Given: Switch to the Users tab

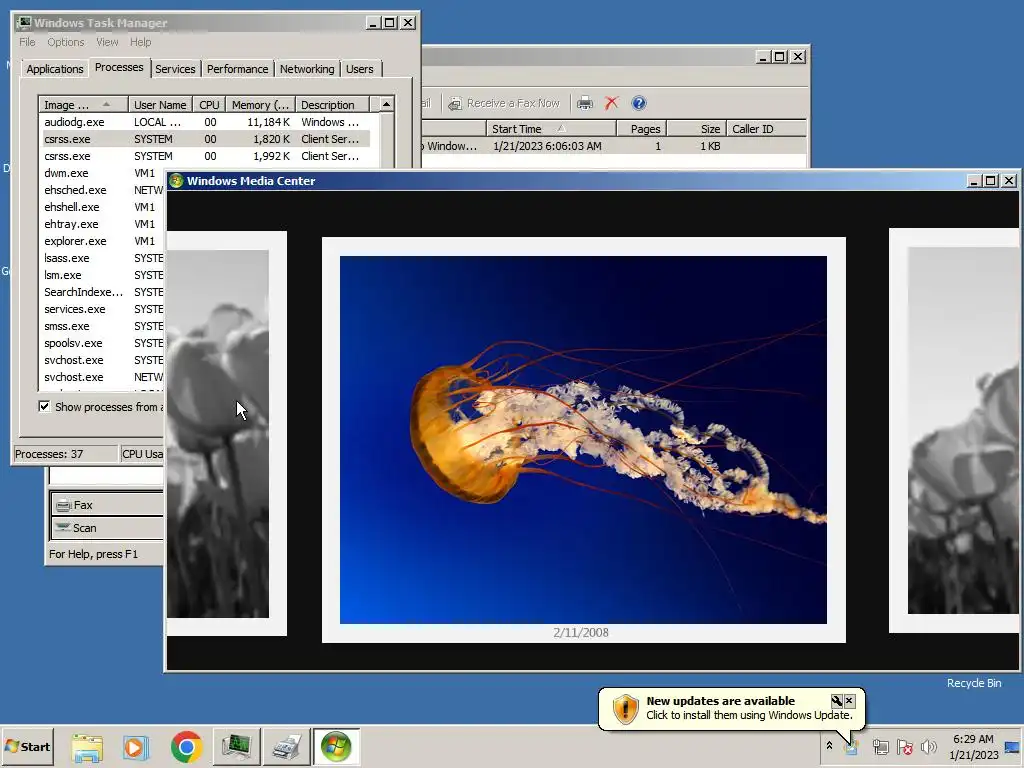Looking at the screenshot, I should [360, 69].
